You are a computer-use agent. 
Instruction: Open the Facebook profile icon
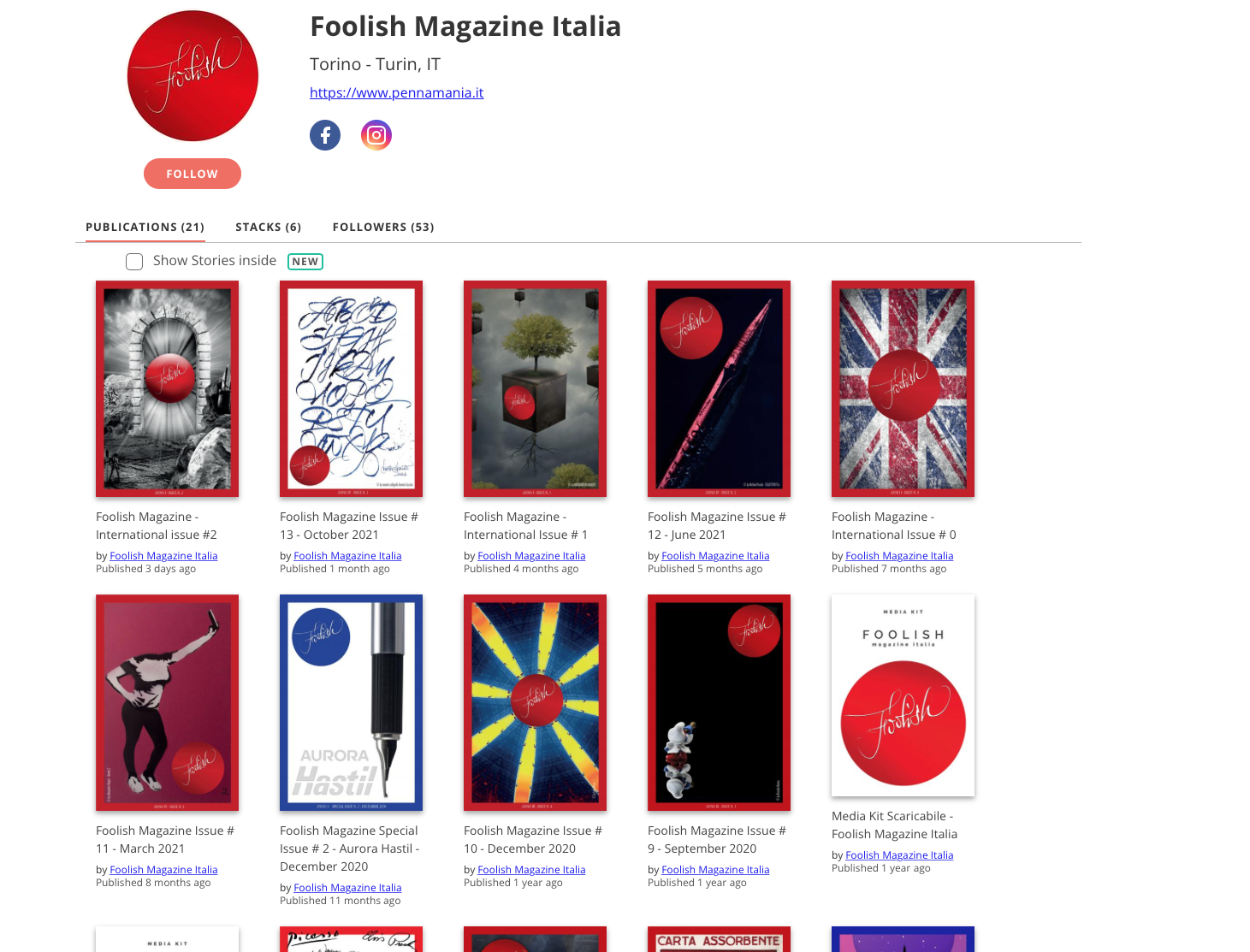click(x=325, y=135)
